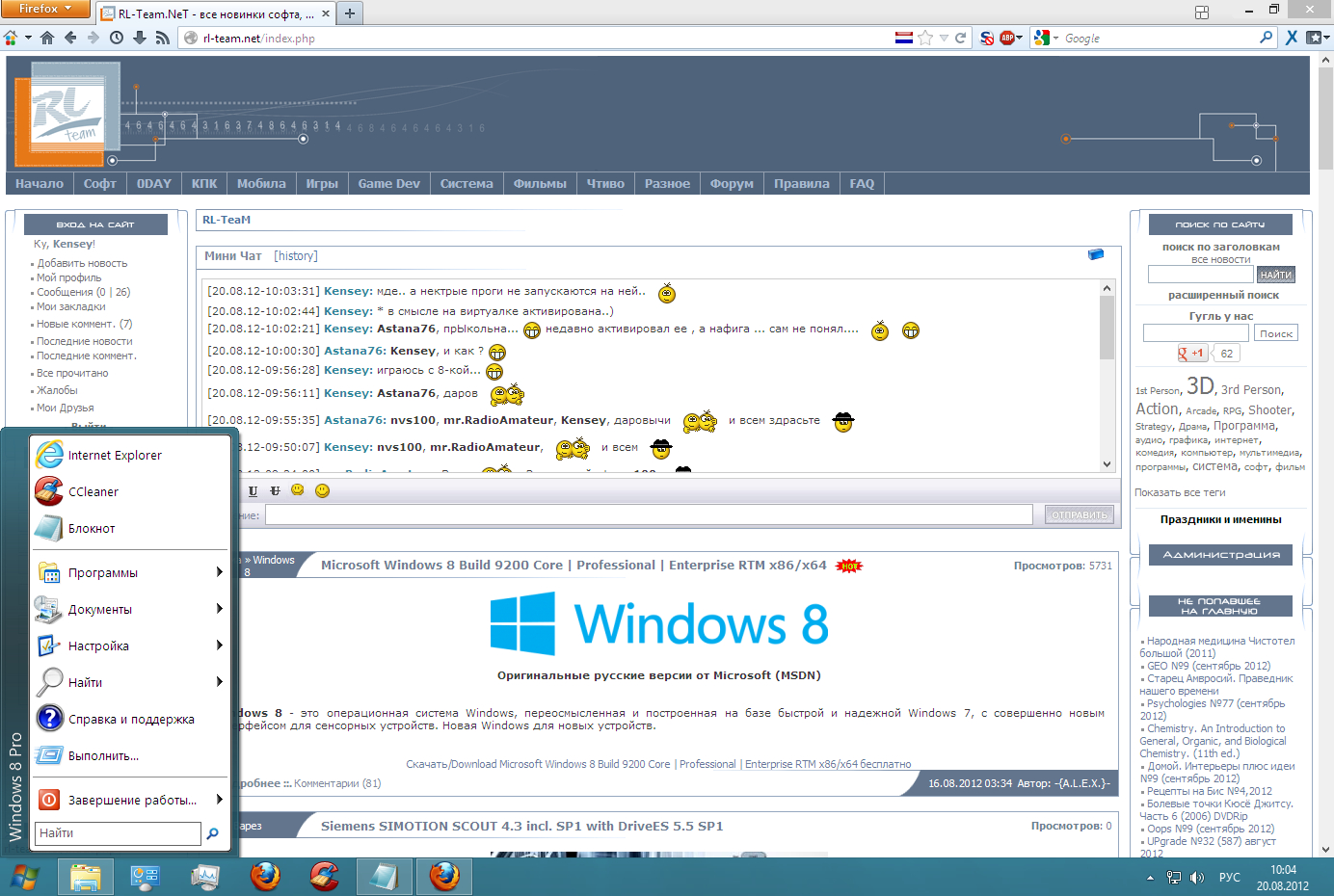Click the script-blocker S icon

987,38
